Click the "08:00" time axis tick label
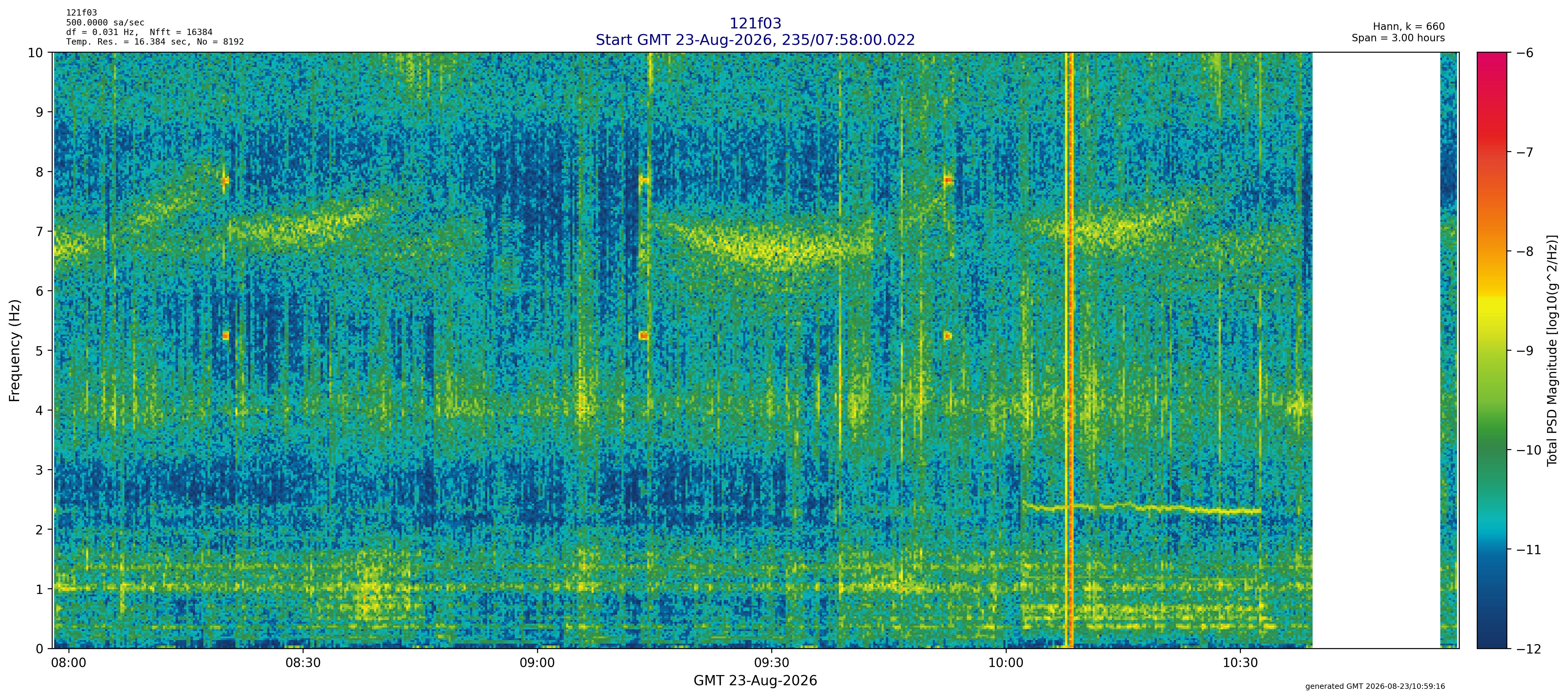Screen dimensions: 1568x699 pos(68,662)
